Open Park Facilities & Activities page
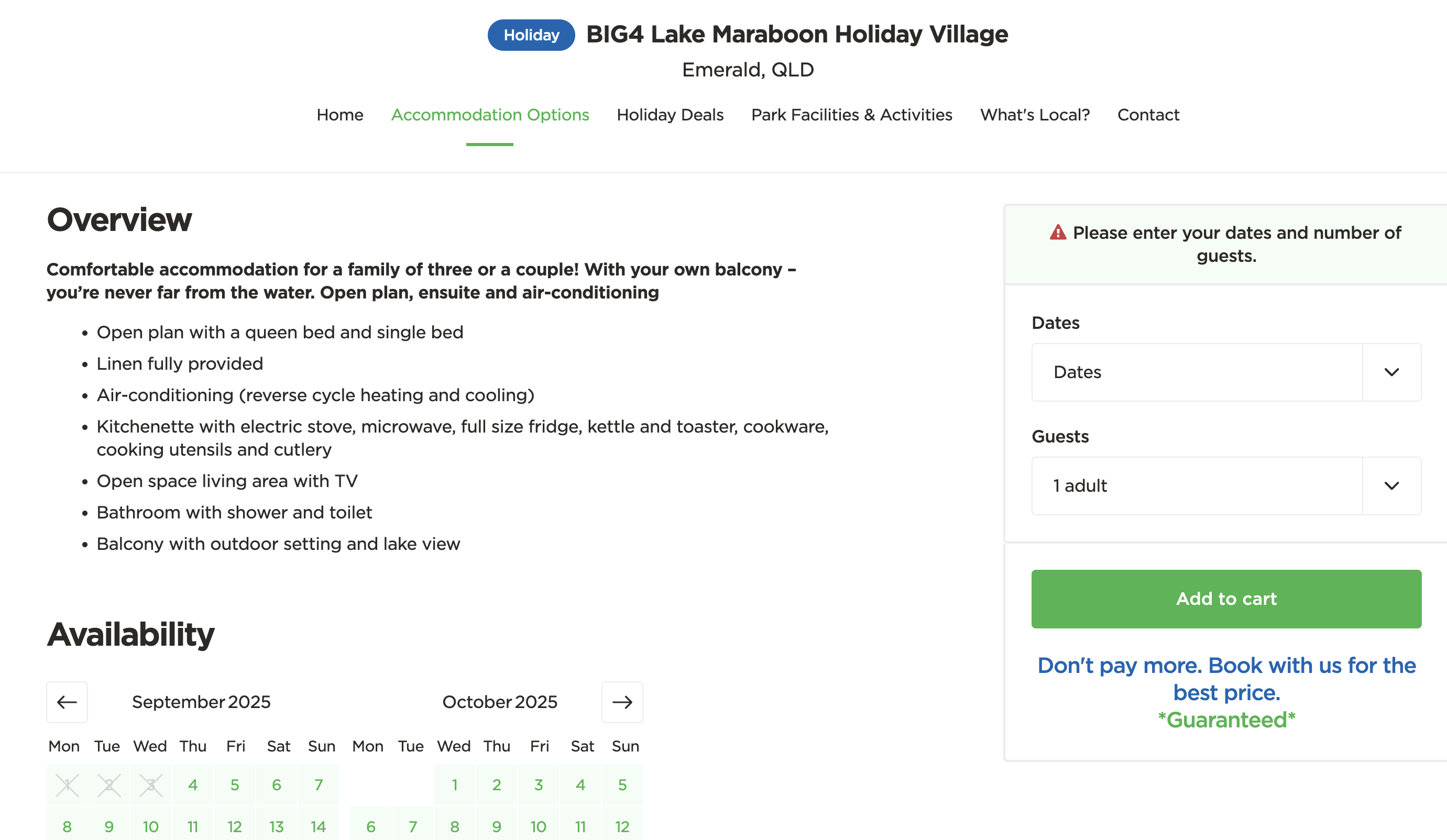The image size is (1447, 840). point(851,115)
